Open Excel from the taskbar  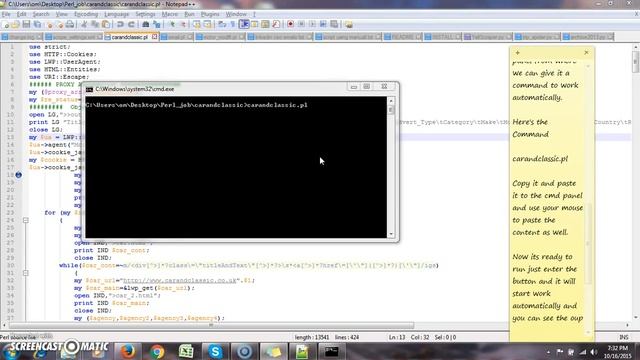(186, 351)
